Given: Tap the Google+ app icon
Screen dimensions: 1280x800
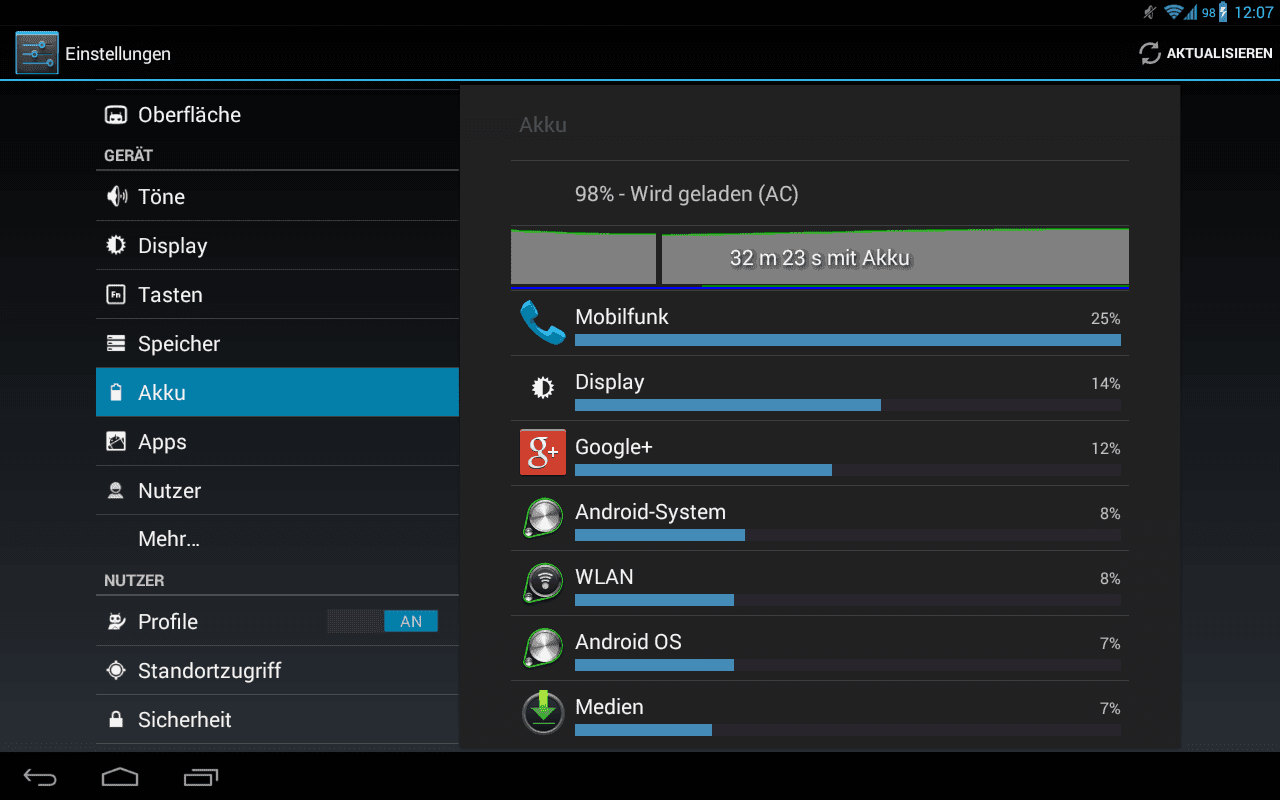Looking at the screenshot, I should point(543,452).
